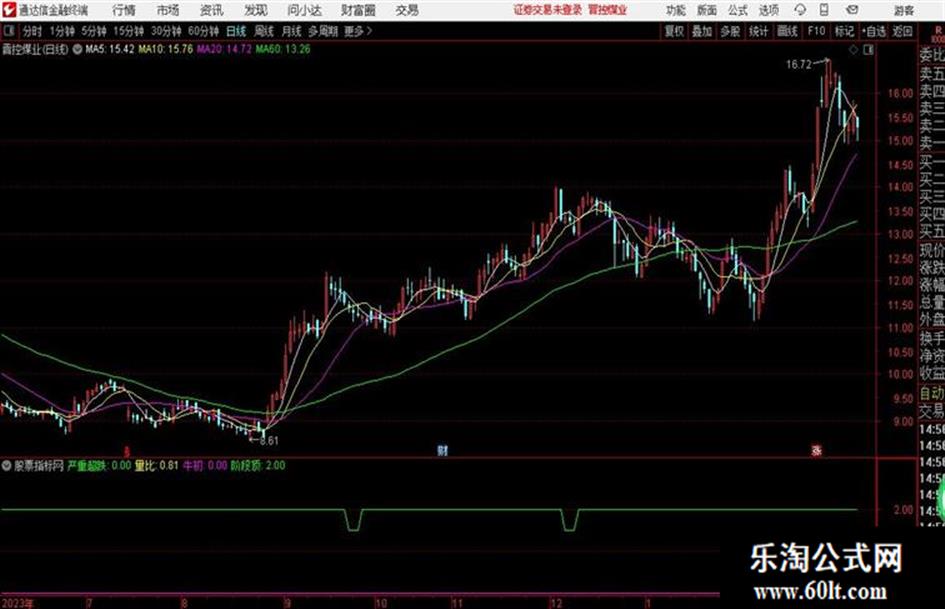Open the 功能 menu

tap(676, 10)
